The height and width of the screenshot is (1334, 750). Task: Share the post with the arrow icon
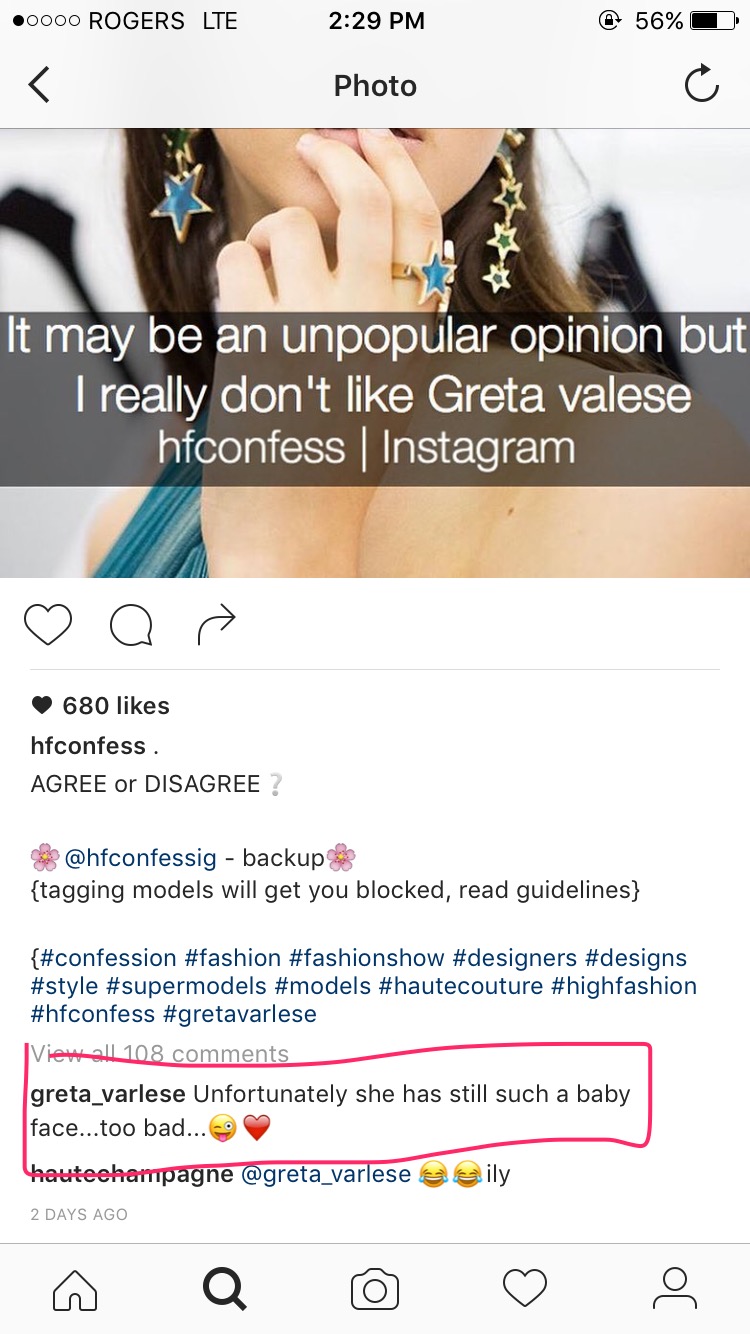tap(217, 625)
